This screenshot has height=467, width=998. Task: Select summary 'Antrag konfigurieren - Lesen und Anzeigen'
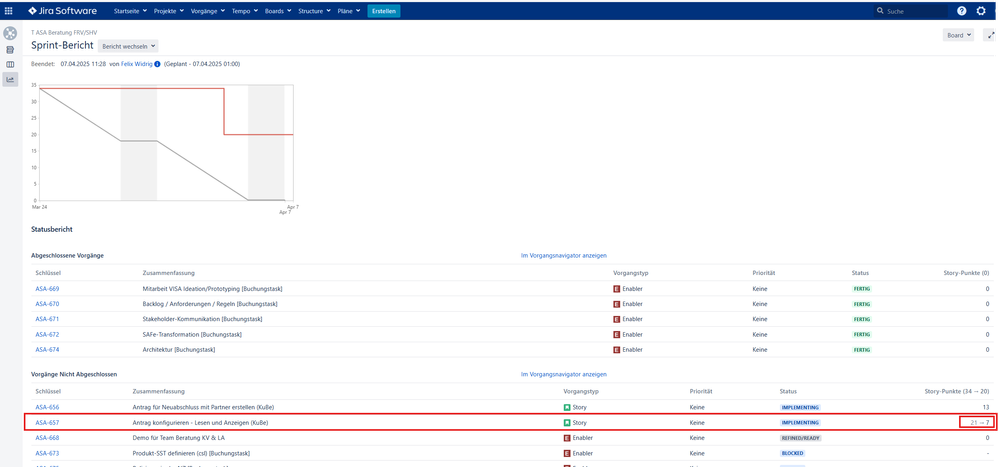click(200, 422)
